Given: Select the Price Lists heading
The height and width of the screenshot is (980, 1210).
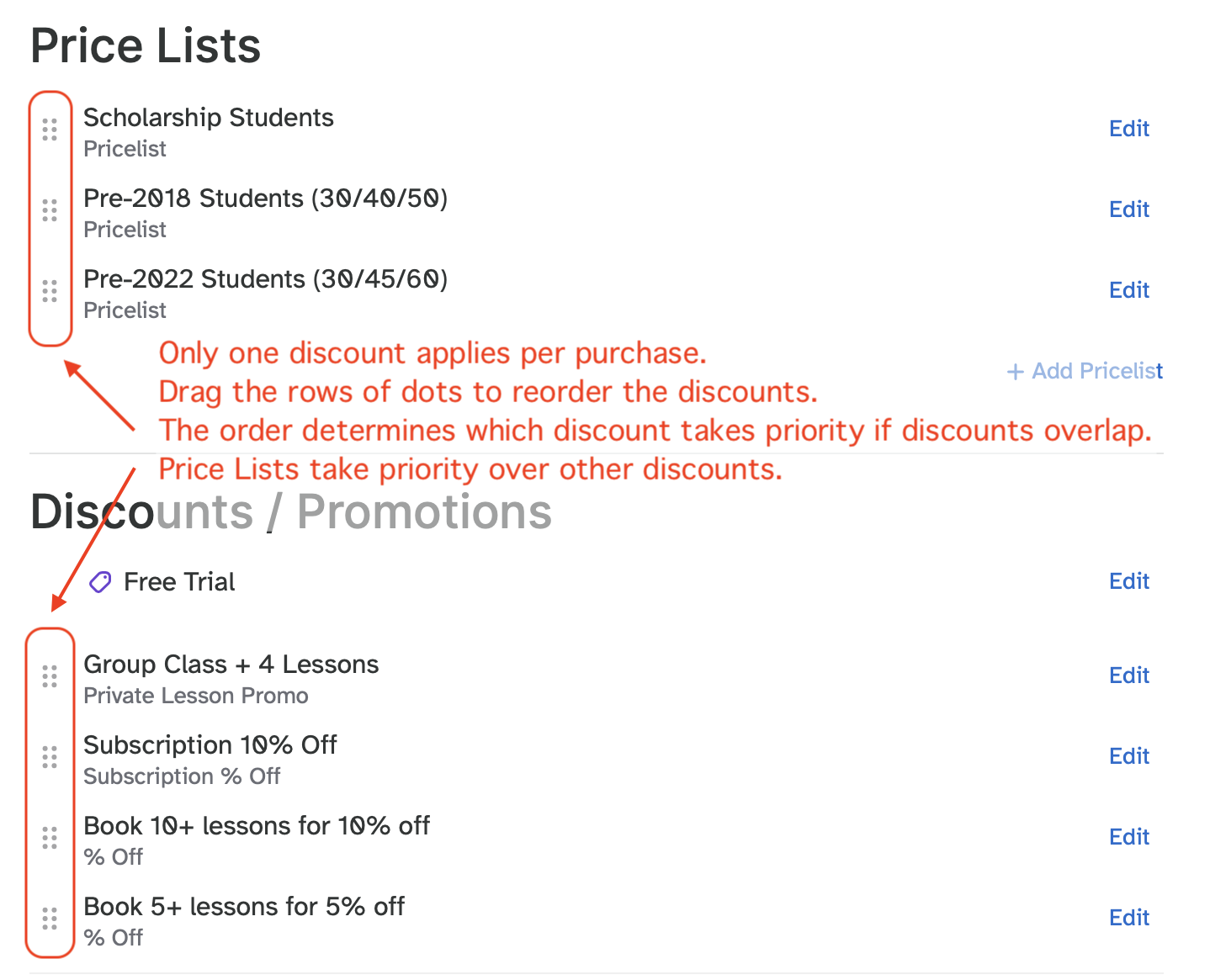Looking at the screenshot, I should pos(145,45).
